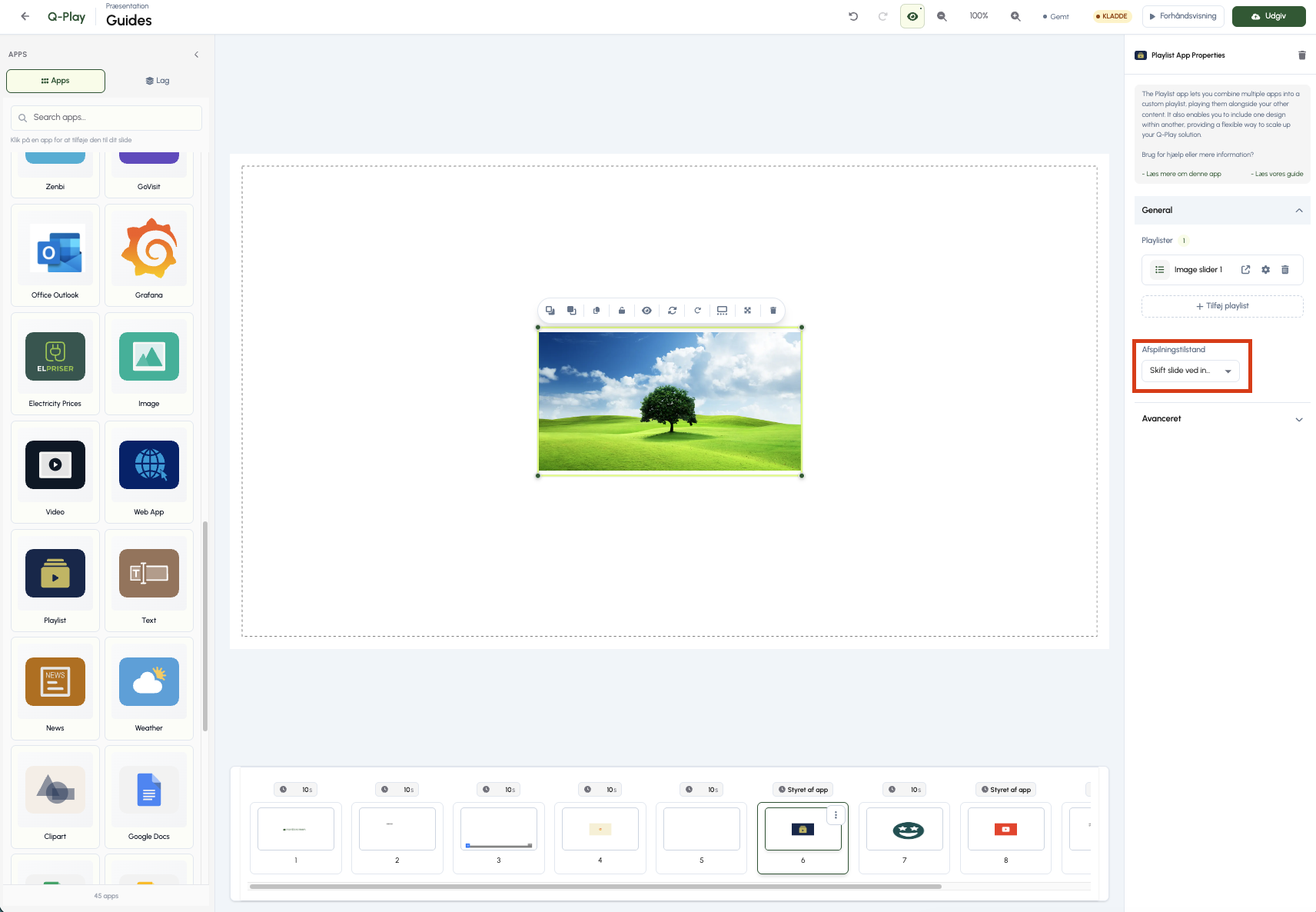Delete the selected element from canvas toolbar
The width and height of the screenshot is (1316, 912).
tap(773, 311)
